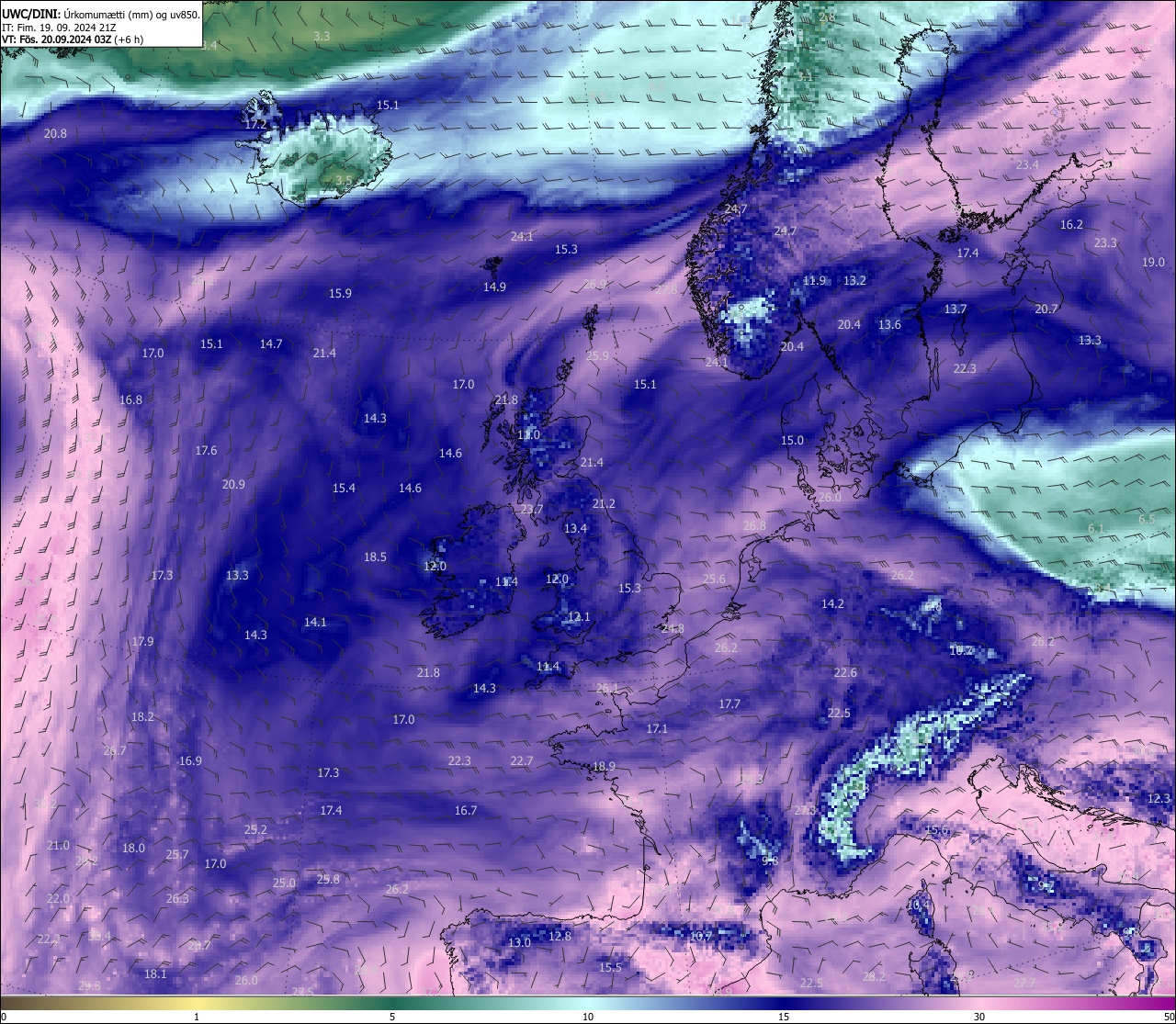Click the 15.0 value over Denmark
The height and width of the screenshot is (1024, 1176).
[x=792, y=440]
